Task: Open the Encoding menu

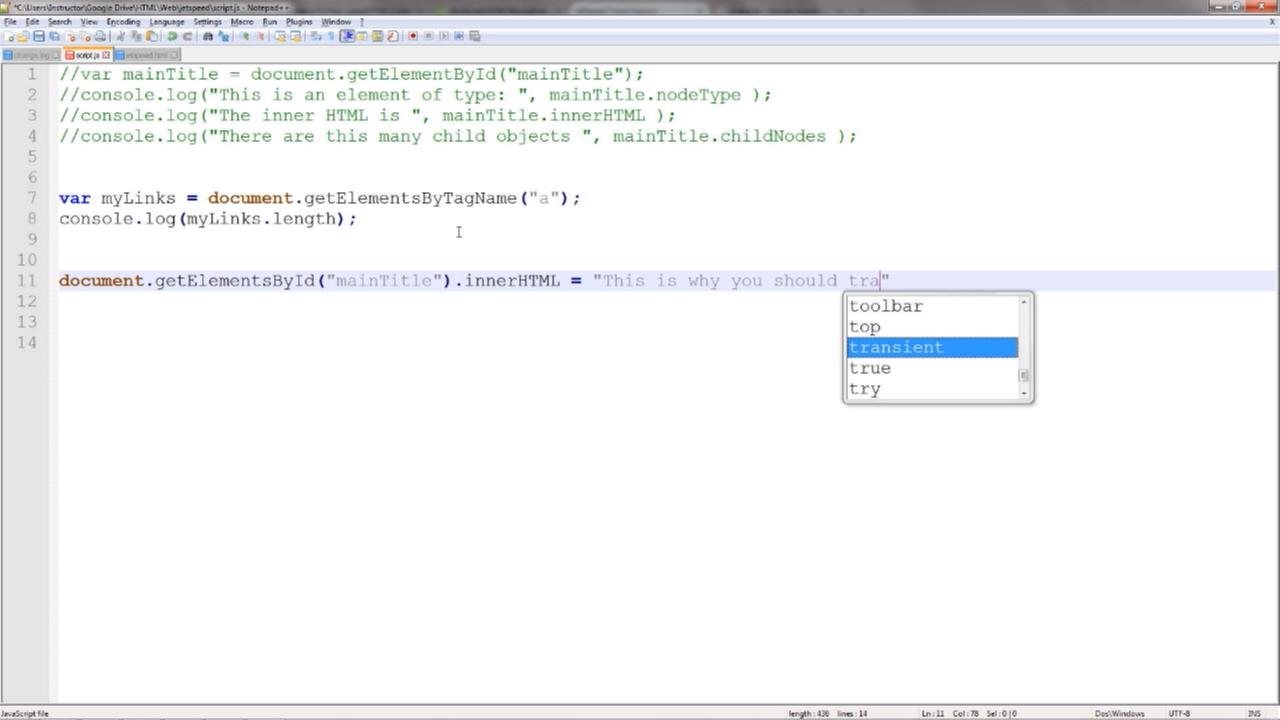Action: 123,21
